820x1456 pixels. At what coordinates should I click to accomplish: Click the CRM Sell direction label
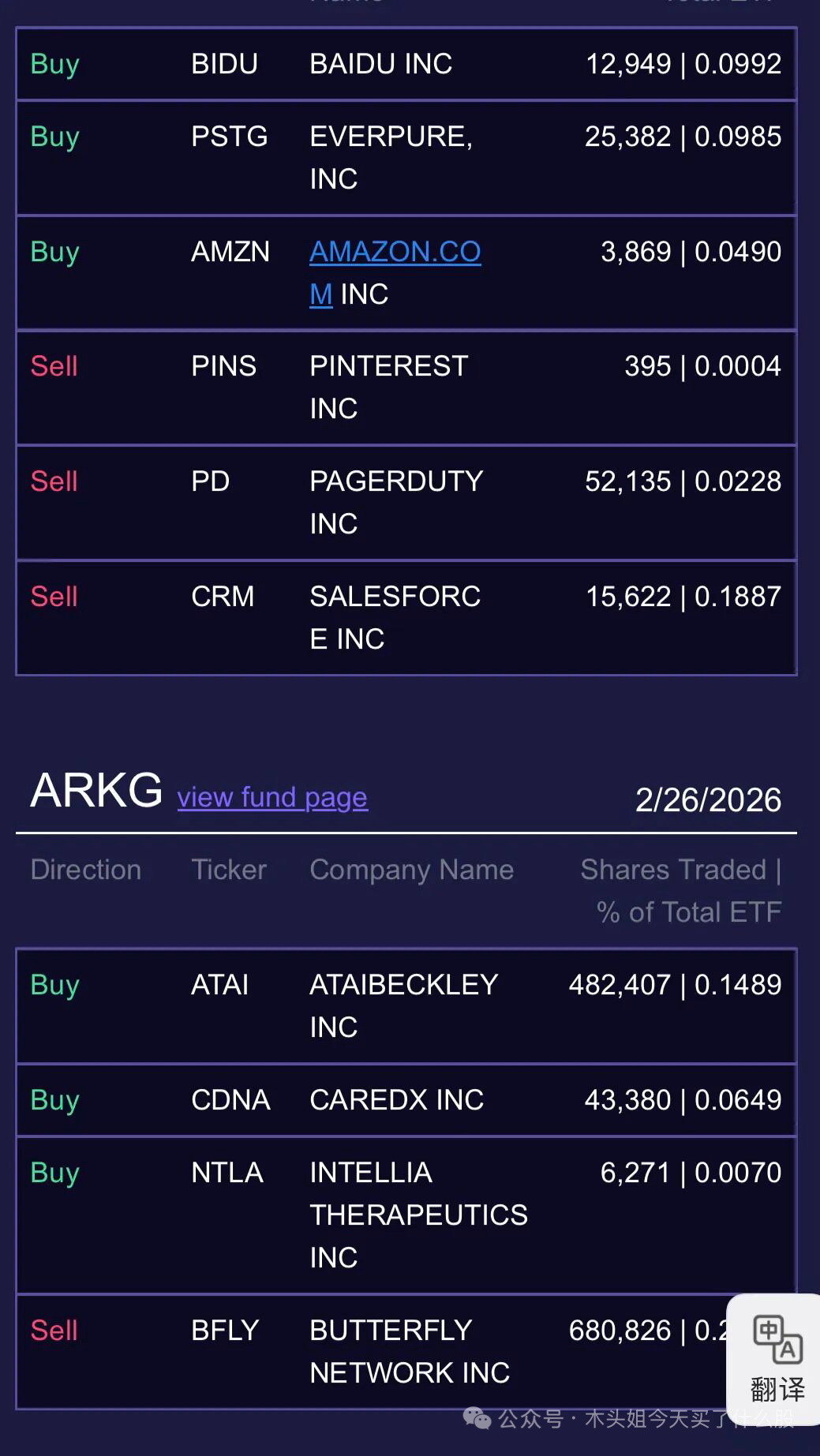point(54,597)
